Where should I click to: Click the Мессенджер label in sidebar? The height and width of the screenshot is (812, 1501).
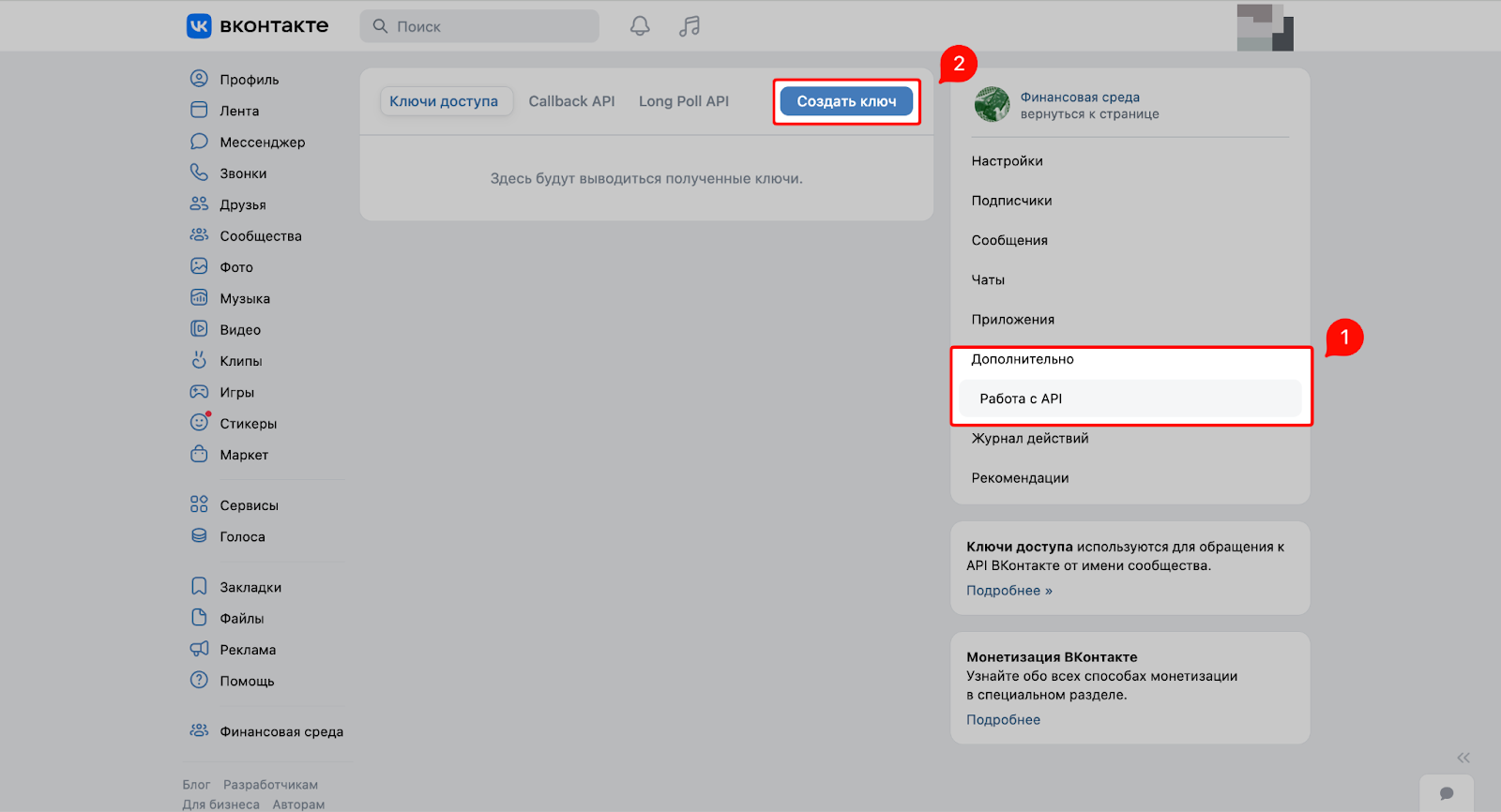tap(263, 143)
